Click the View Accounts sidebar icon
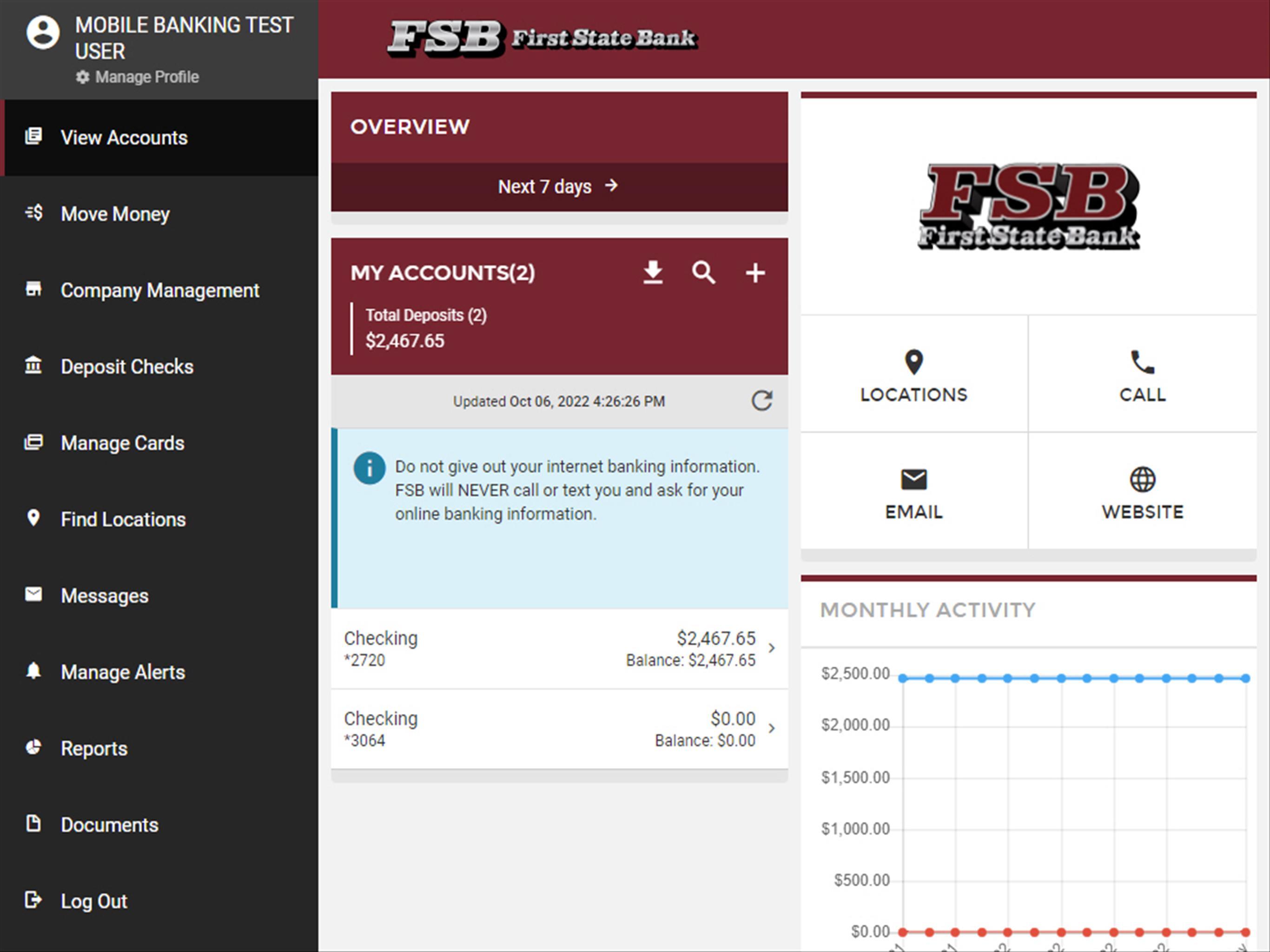Image resolution: width=1270 pixels, height=952 pixels. (x=33, y=137)
